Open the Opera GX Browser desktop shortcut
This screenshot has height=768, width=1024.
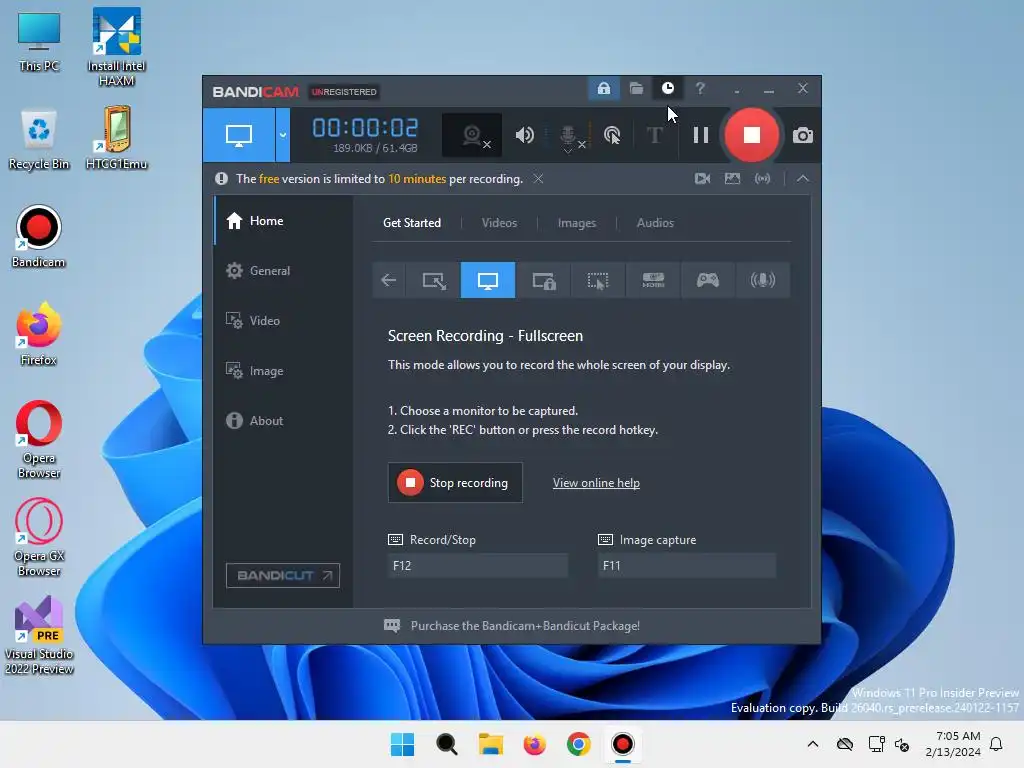tap(39, 537)
